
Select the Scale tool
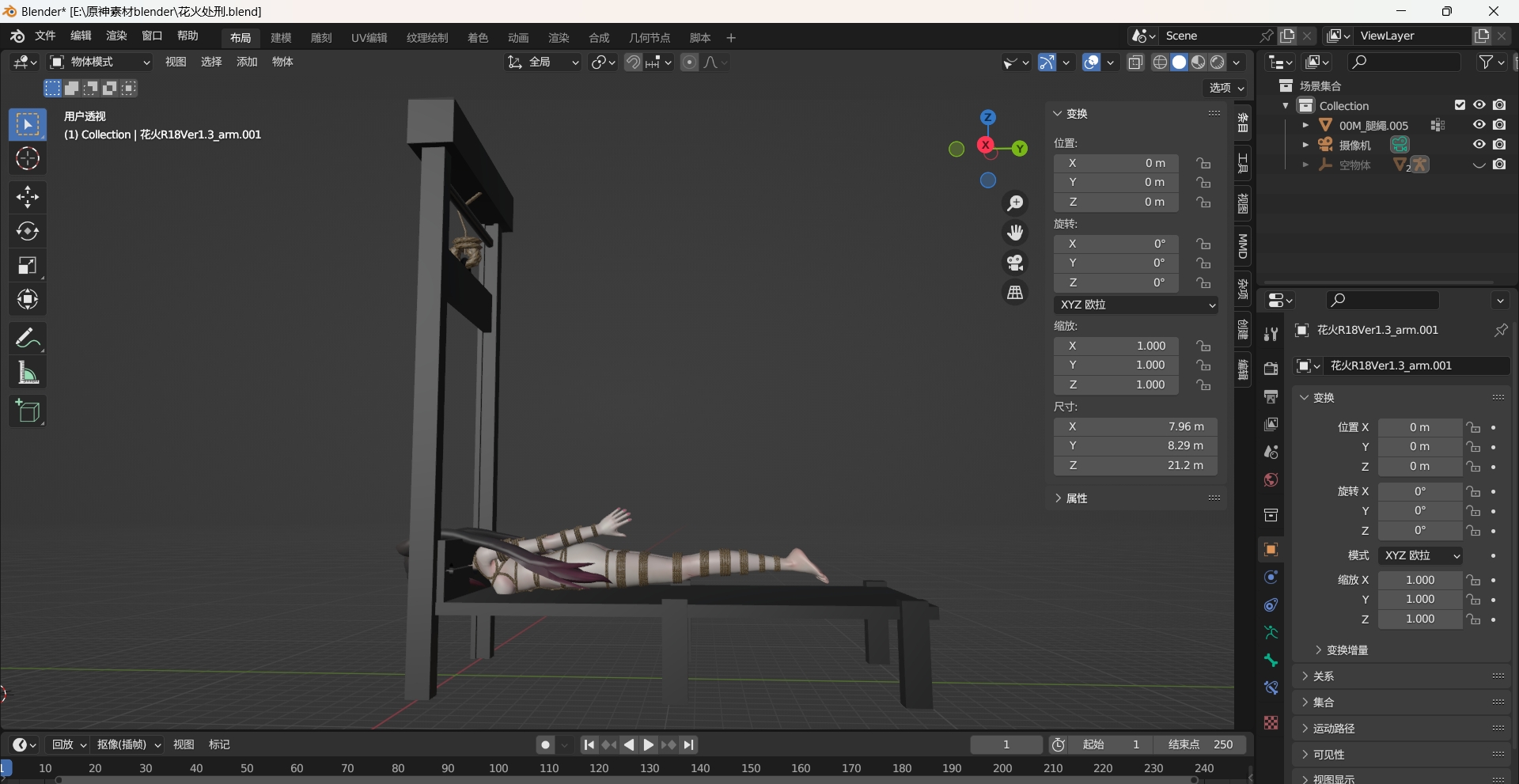coord(28,265)
